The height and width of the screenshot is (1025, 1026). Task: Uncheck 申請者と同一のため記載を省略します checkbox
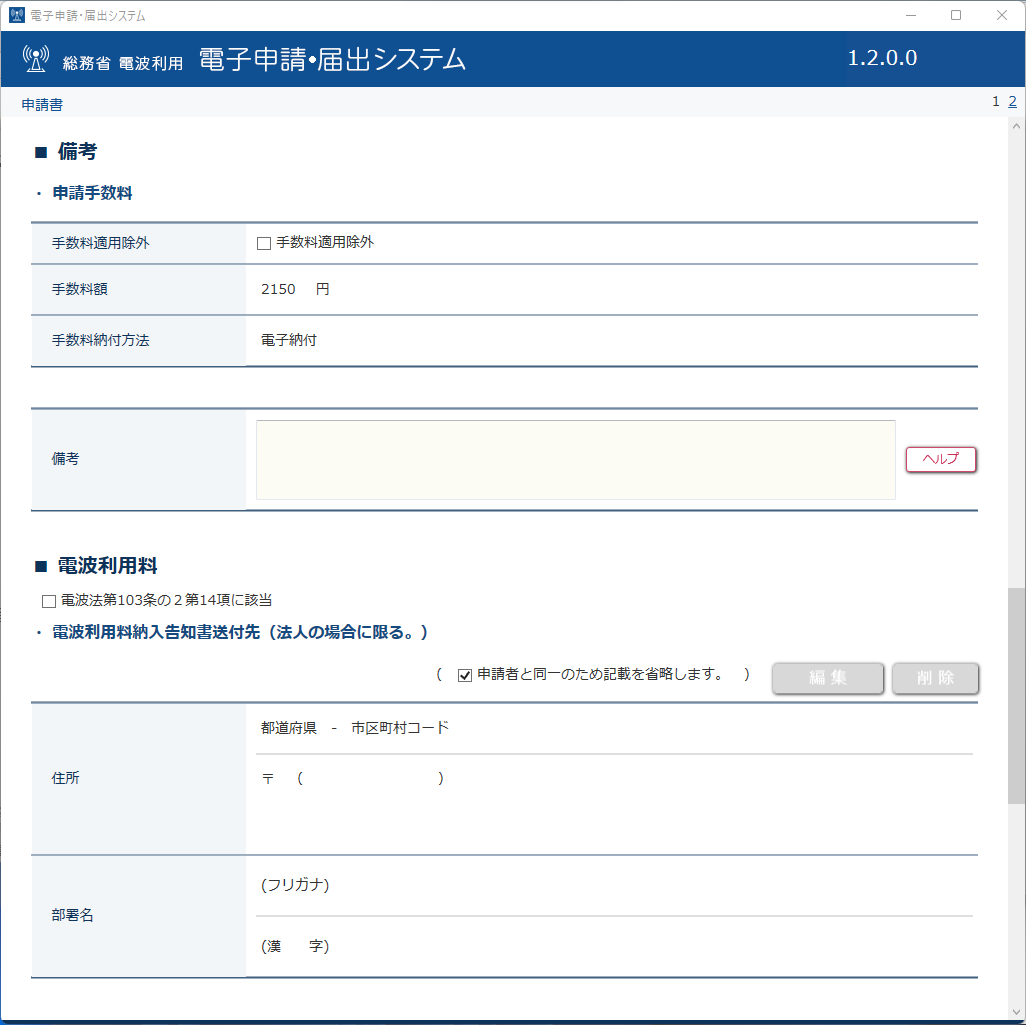[465, 675]
